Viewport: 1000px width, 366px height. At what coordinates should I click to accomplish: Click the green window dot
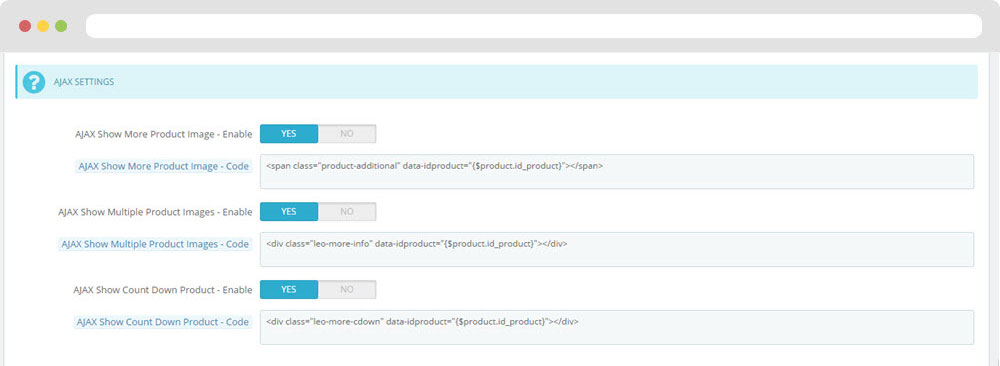(x=61, y=26)
